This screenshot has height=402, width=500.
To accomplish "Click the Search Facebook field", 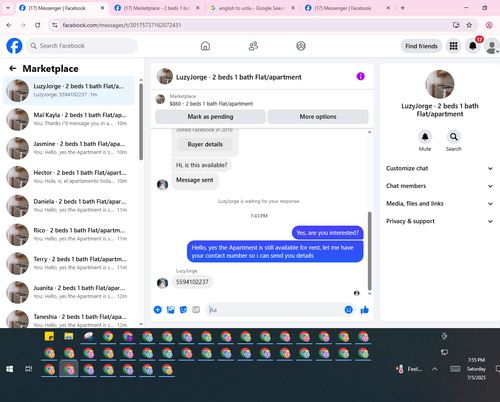I will click(x=82, y=46).
